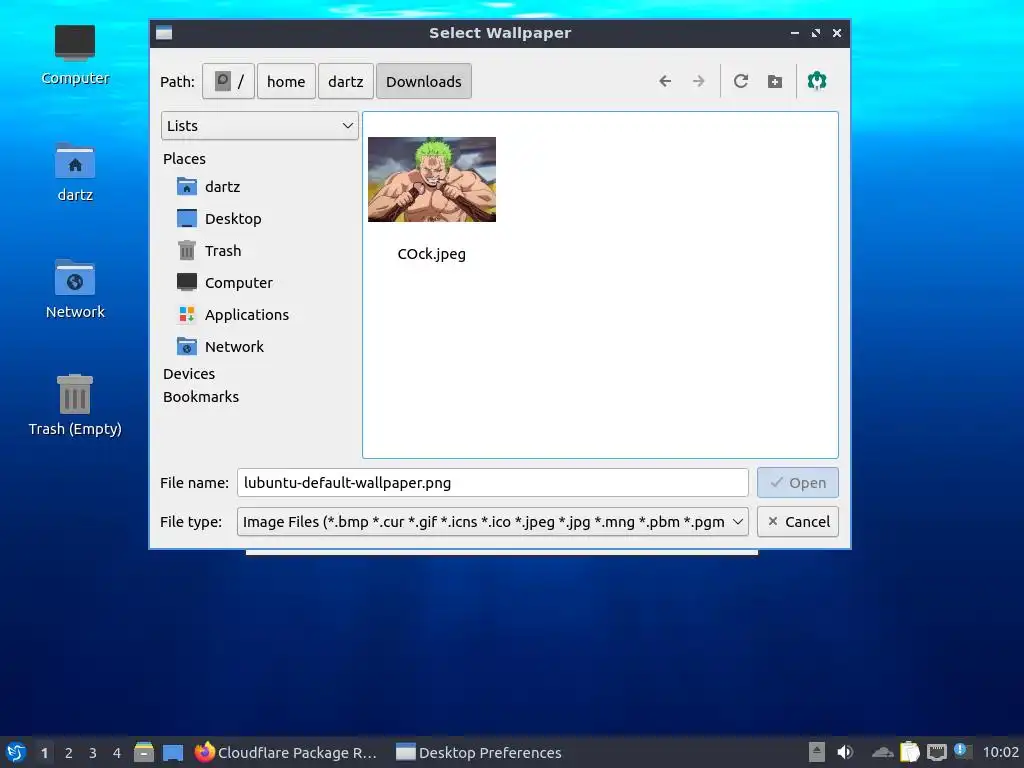Viewport: 1024px width, 768px height.
Task: Open the Lists side pane dropdown
Action: [260, 125]
